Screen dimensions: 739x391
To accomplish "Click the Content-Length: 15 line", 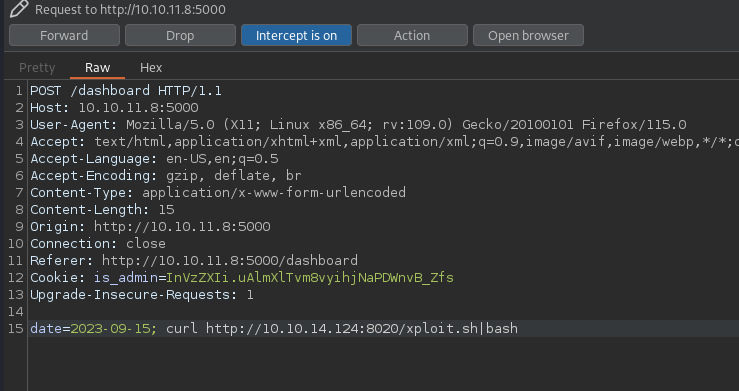I will (x=102, y=209).
